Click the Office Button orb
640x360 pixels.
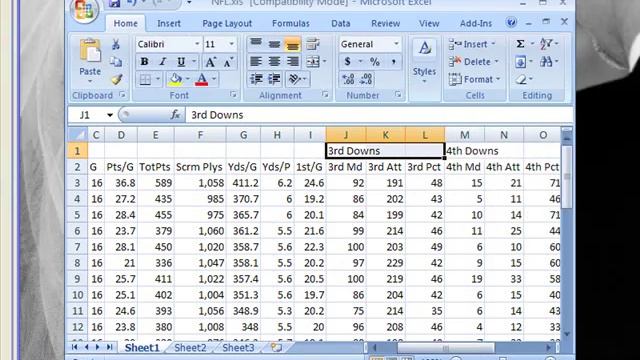coord(84,9)
